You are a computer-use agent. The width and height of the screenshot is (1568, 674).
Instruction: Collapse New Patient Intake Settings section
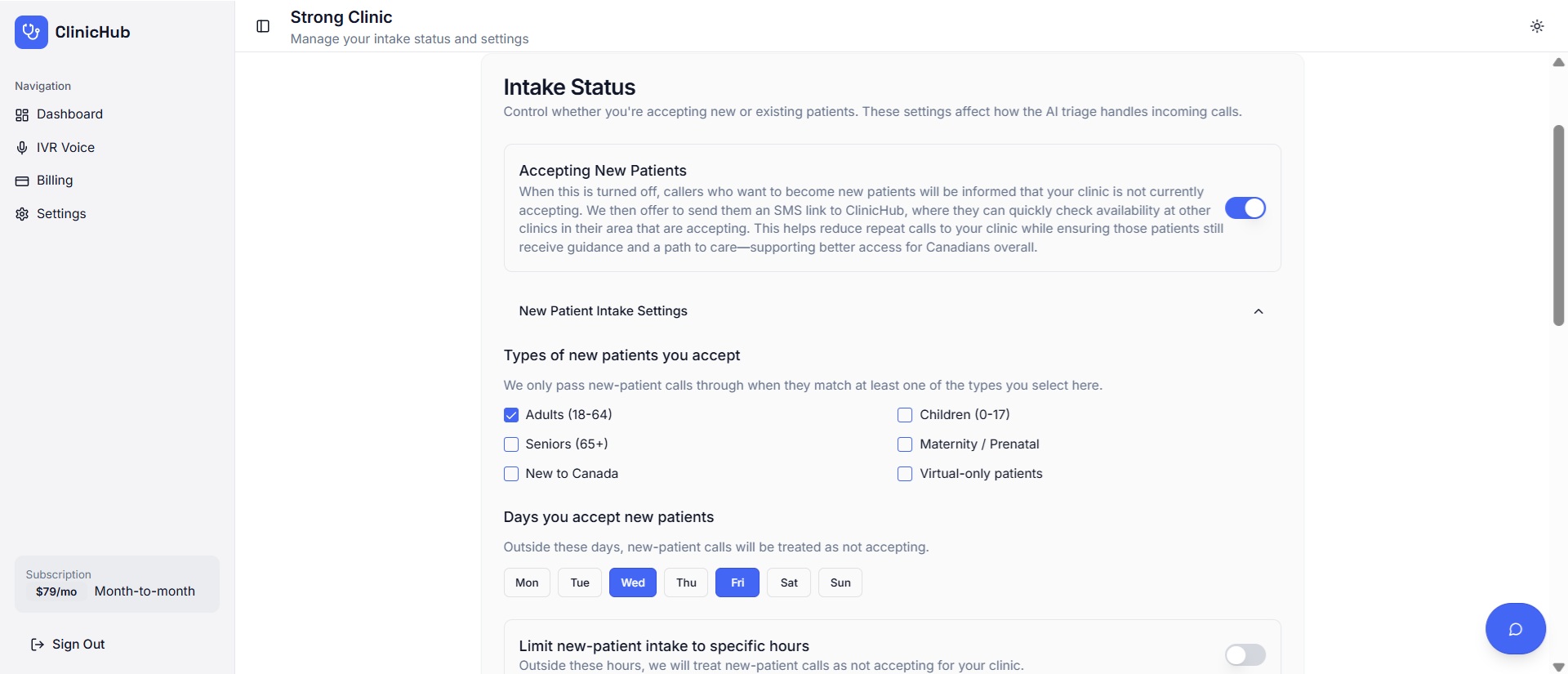pos(1258,311)
